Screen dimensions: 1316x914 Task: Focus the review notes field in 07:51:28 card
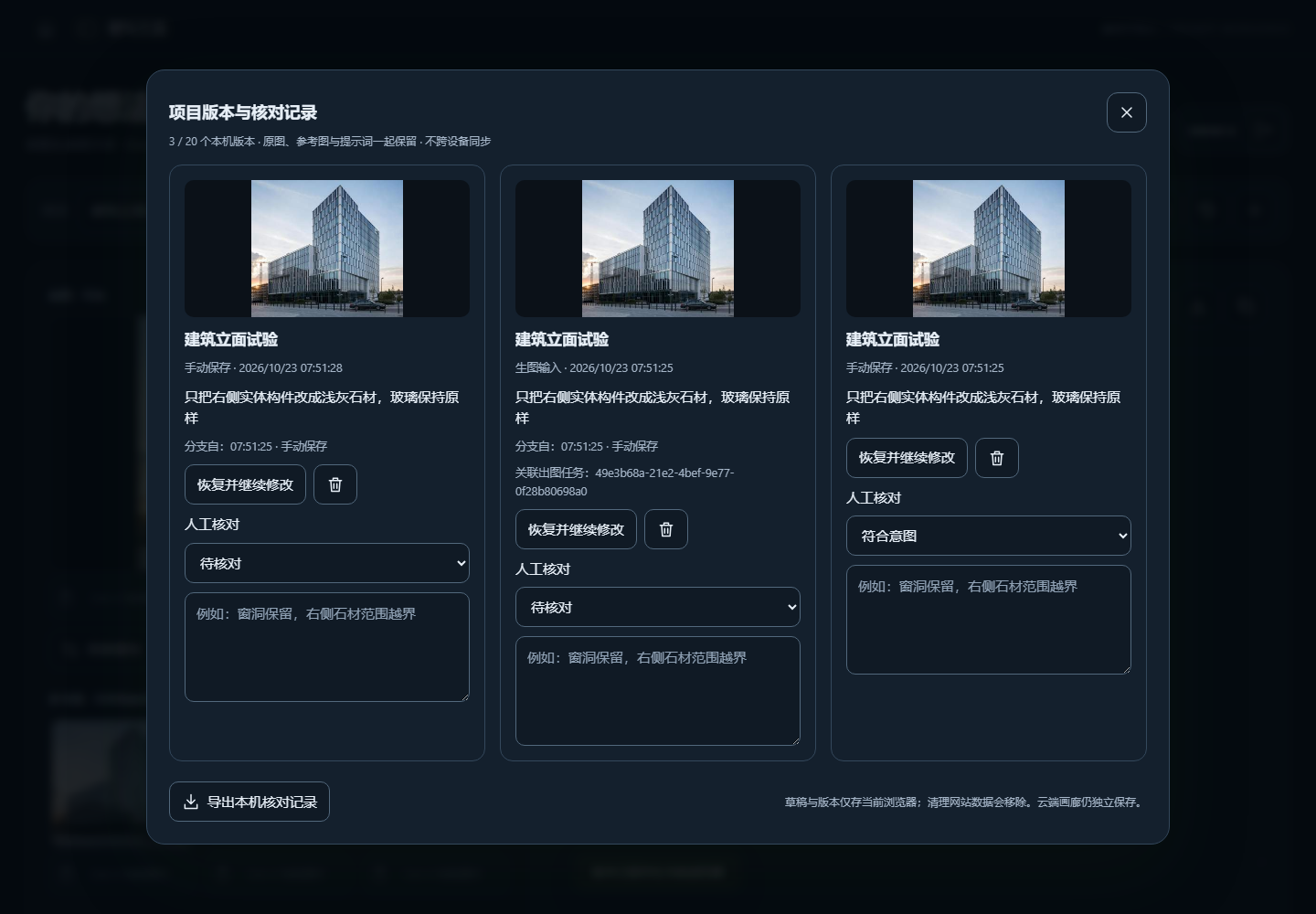327,647
